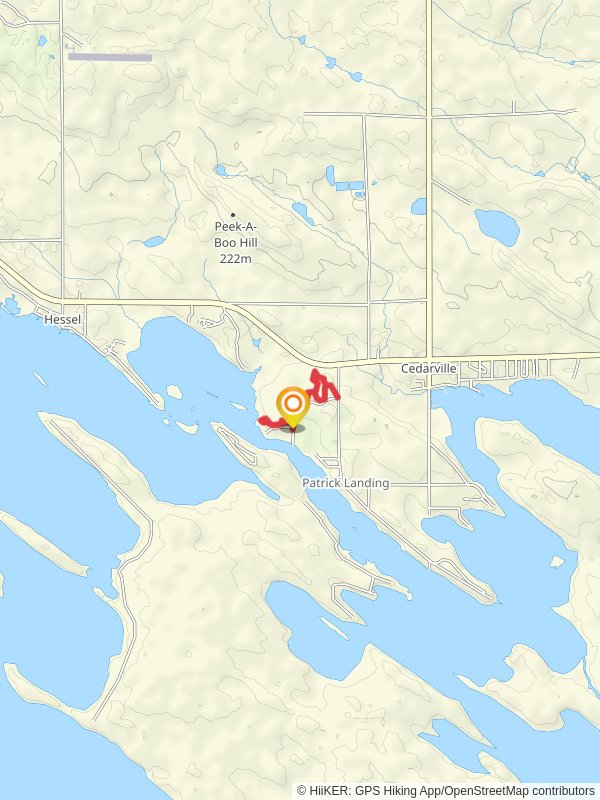Click the rectangular blue ponds near the center
This screenshot has height=800, width=600.
point(349,186)
